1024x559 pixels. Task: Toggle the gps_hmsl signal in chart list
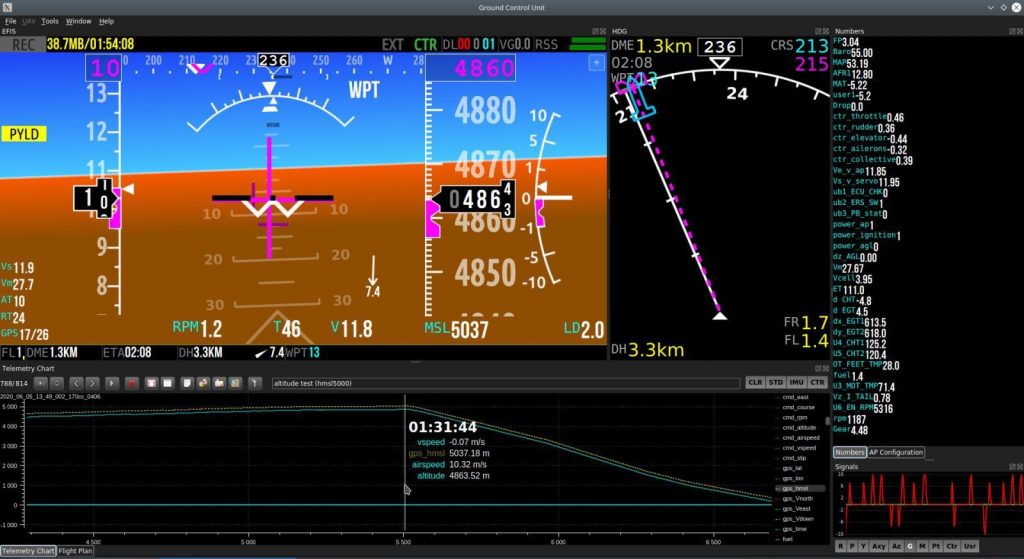pyautogui.click(x=795, y=488)
